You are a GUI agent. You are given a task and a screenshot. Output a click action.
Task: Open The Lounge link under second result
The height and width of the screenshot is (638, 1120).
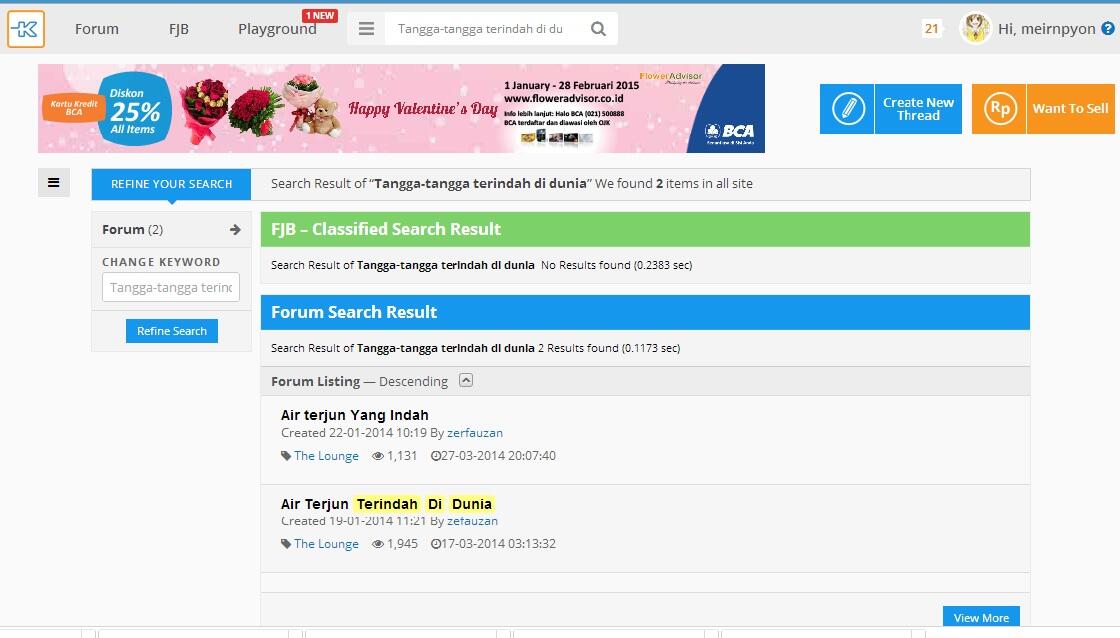326,544
